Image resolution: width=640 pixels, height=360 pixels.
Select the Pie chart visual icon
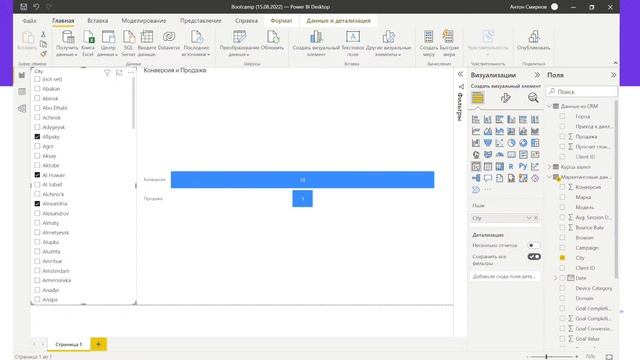511,143
